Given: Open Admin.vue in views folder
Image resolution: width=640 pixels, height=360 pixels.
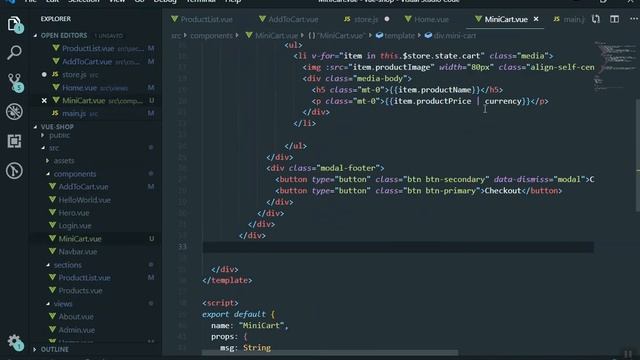Looking at the screenshot, I should tap(77, 330).
